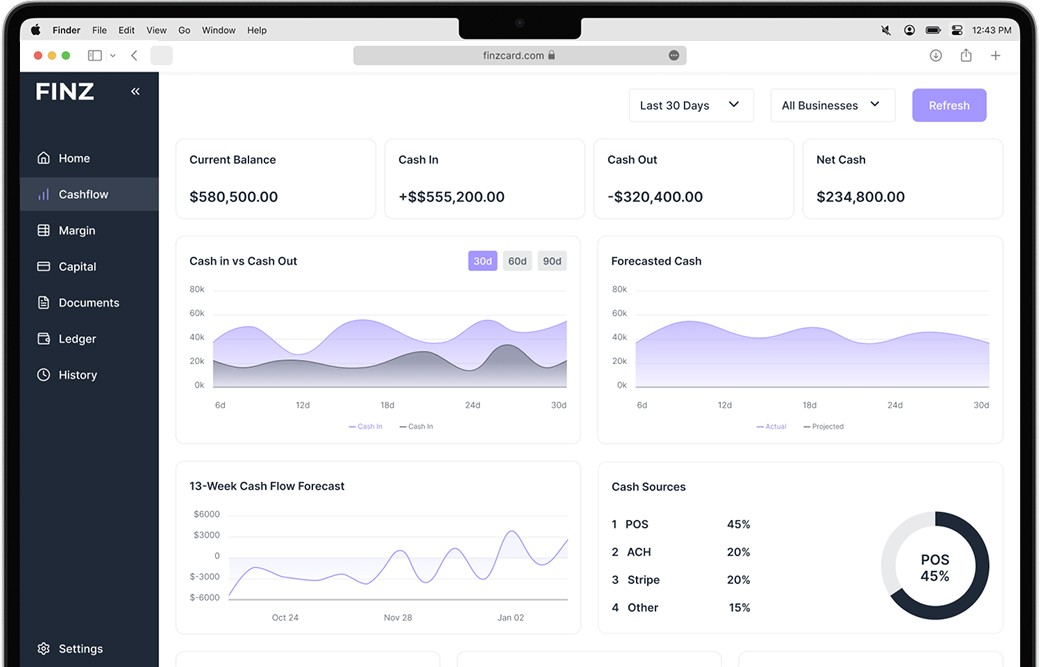The image size is (1040, 667).
Task: Open the Window menu in the menu bar
Action: (218, 30)
